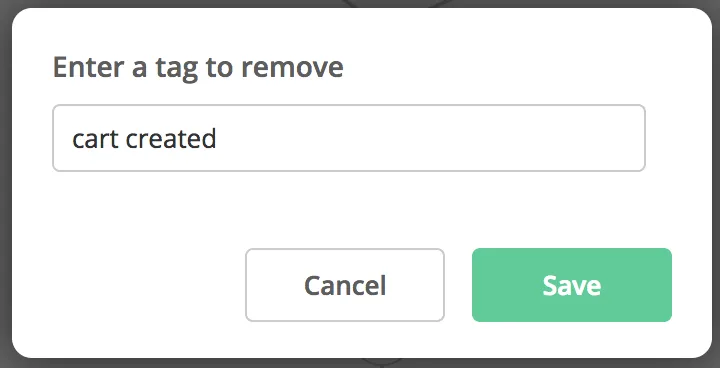720x368 pixels.
Task: Dismiss the dialog using Cancel
Action: point(345,285)
